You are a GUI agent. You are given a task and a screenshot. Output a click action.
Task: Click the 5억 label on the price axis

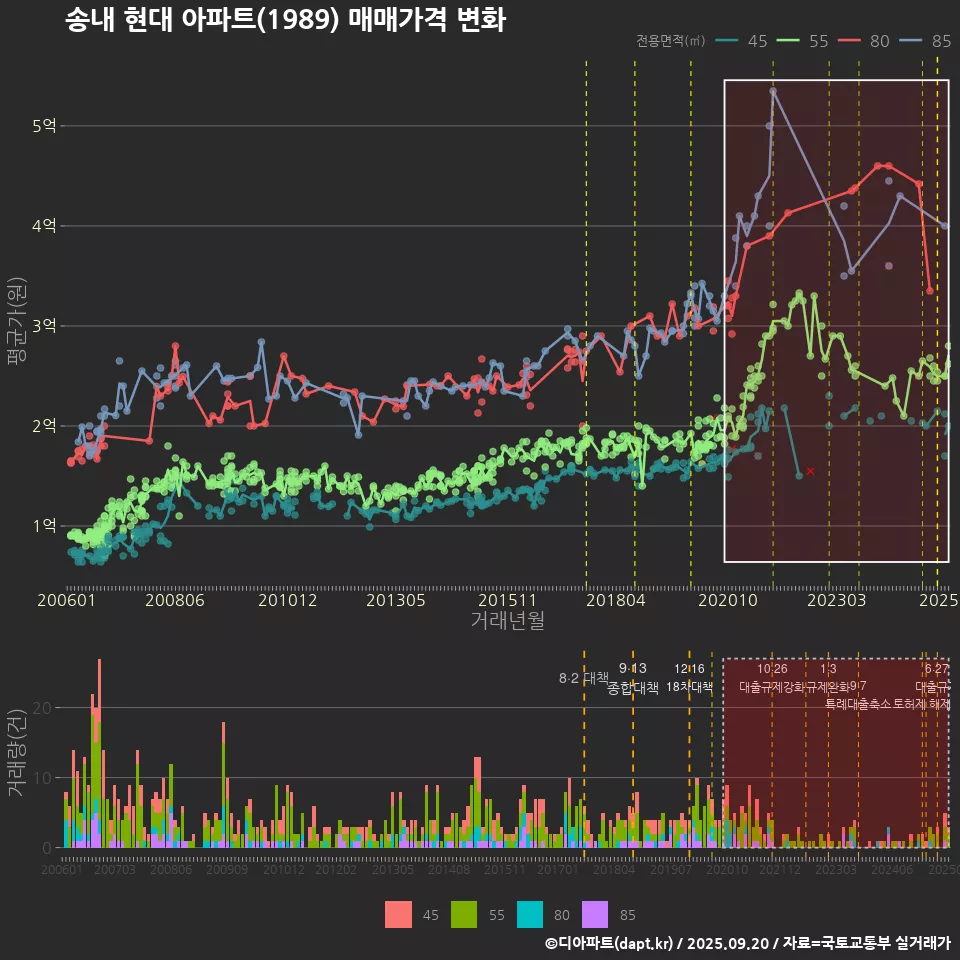[x=45, y=126]
